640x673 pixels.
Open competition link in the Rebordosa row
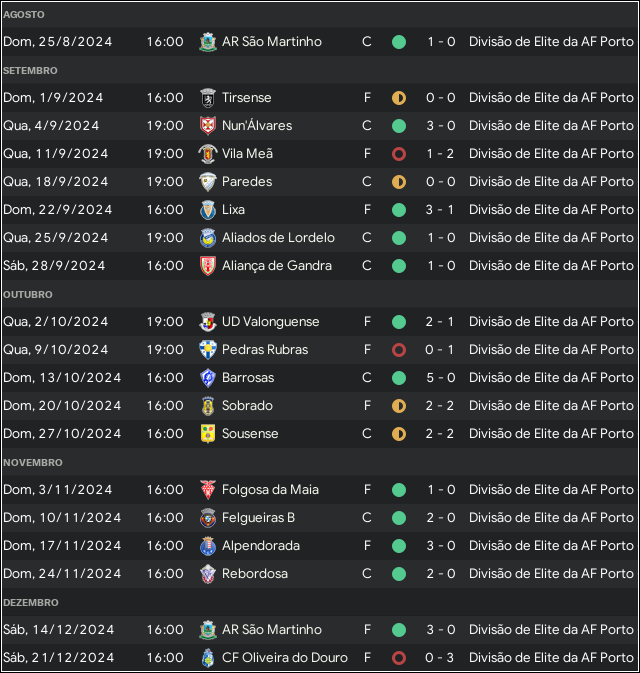click(x=551, y=574)
